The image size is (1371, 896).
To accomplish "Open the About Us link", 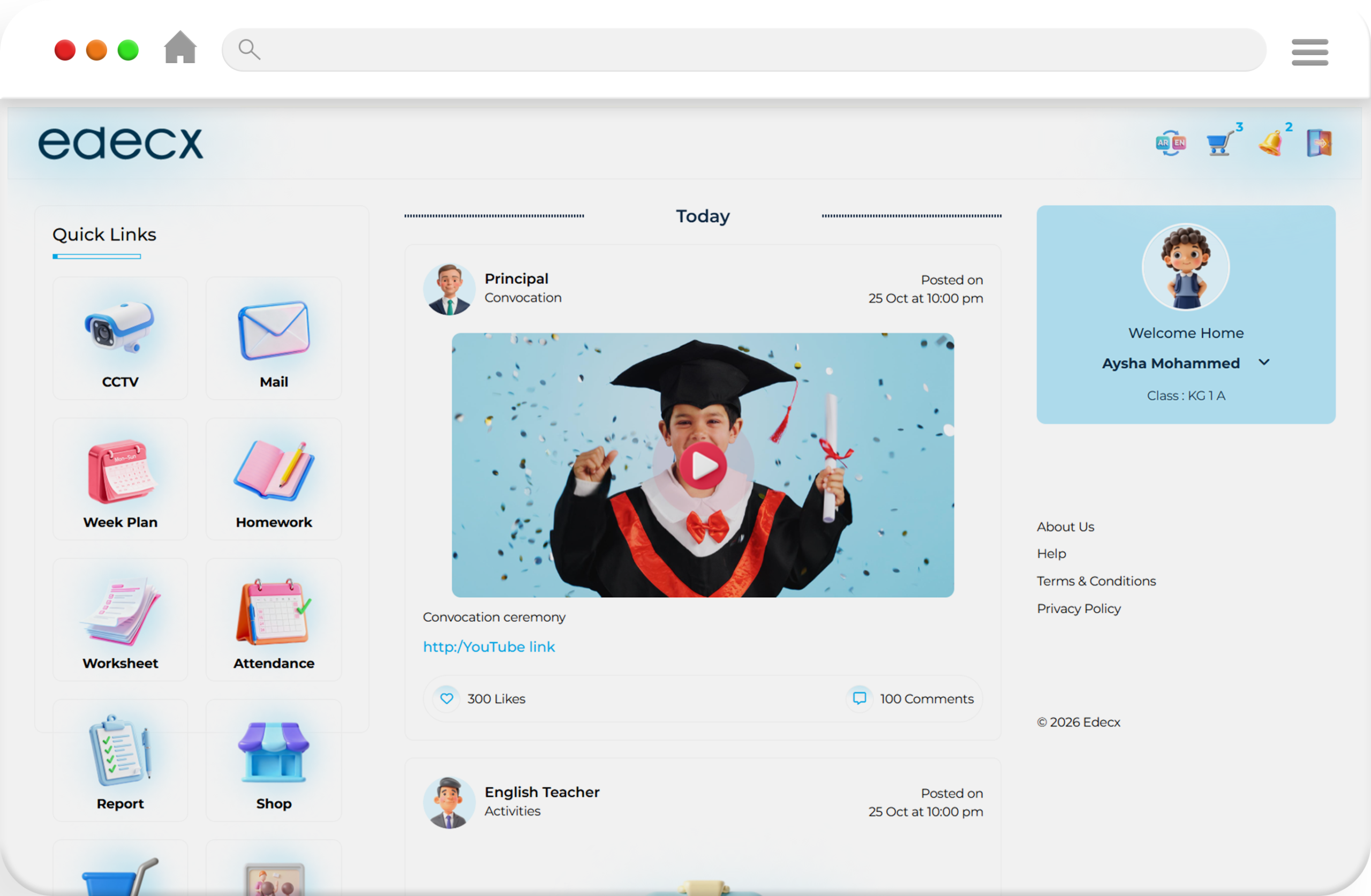I will [1065, 526].
